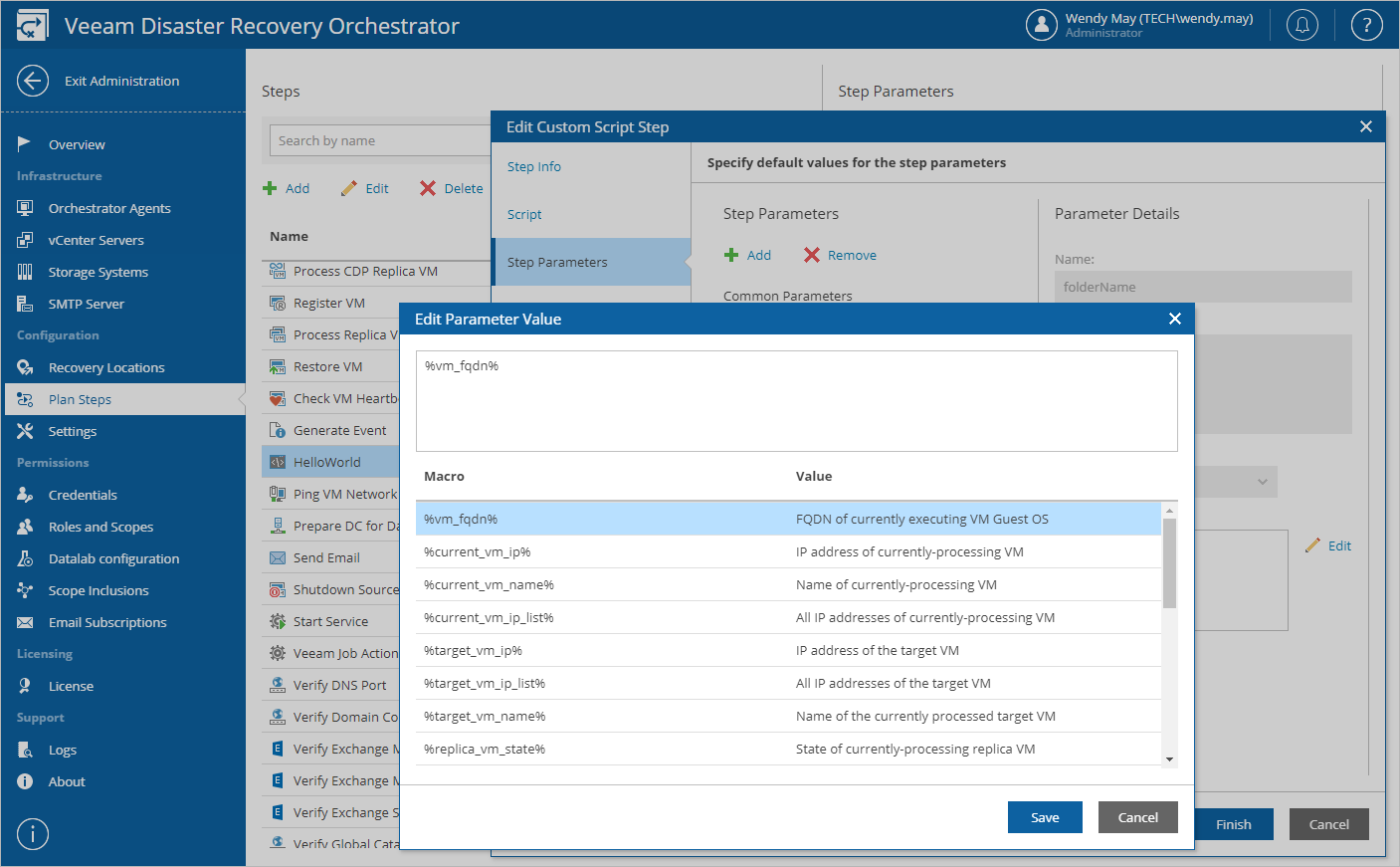Click Cancel in Edit Custom Script Step wizard

click(1329, 824)
